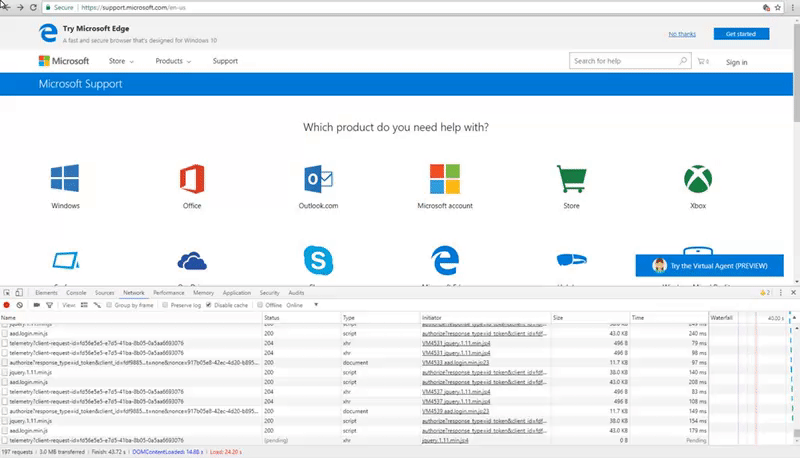
Task: Click the DevTools warnings counter
Action: [765, 293]
